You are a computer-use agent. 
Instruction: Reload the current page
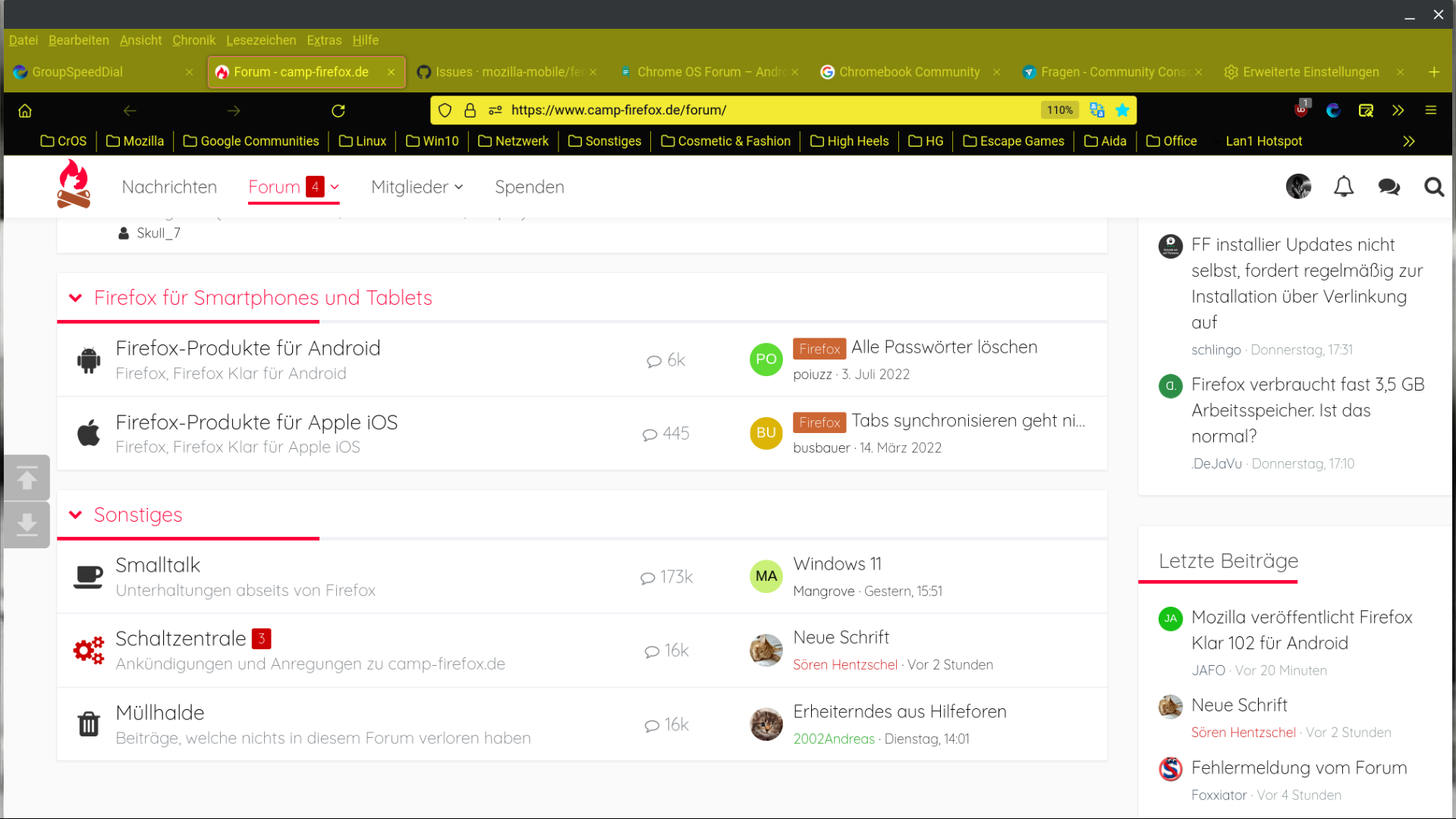tap(338, 111)
